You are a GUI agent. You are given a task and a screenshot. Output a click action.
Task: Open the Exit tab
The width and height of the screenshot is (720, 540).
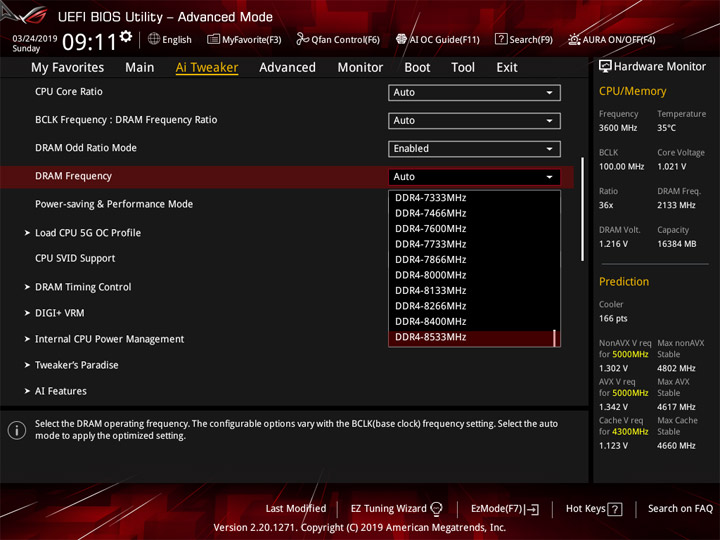pyautogui.click(x=507, y=68)
